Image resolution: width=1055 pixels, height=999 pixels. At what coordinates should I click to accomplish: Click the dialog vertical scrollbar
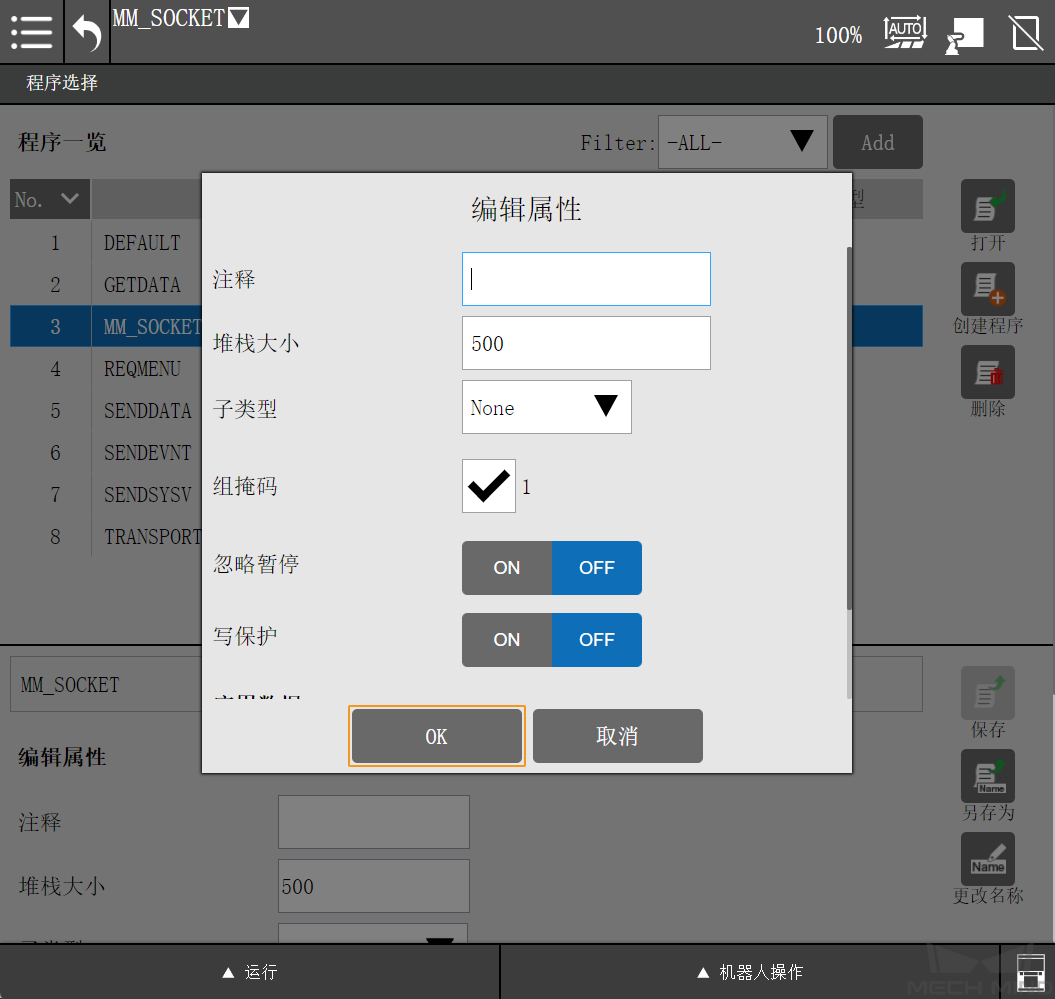pyautogui.click(x=849, y=429)
